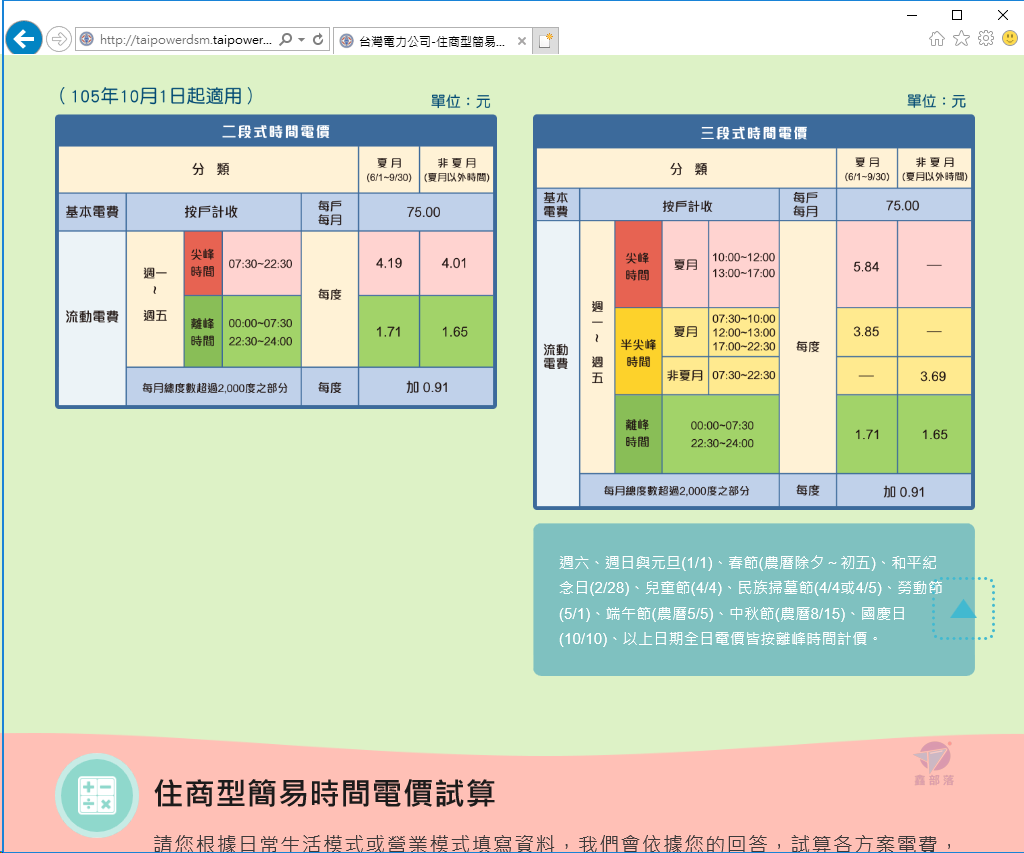Click the browser forward arrow button

59,39
